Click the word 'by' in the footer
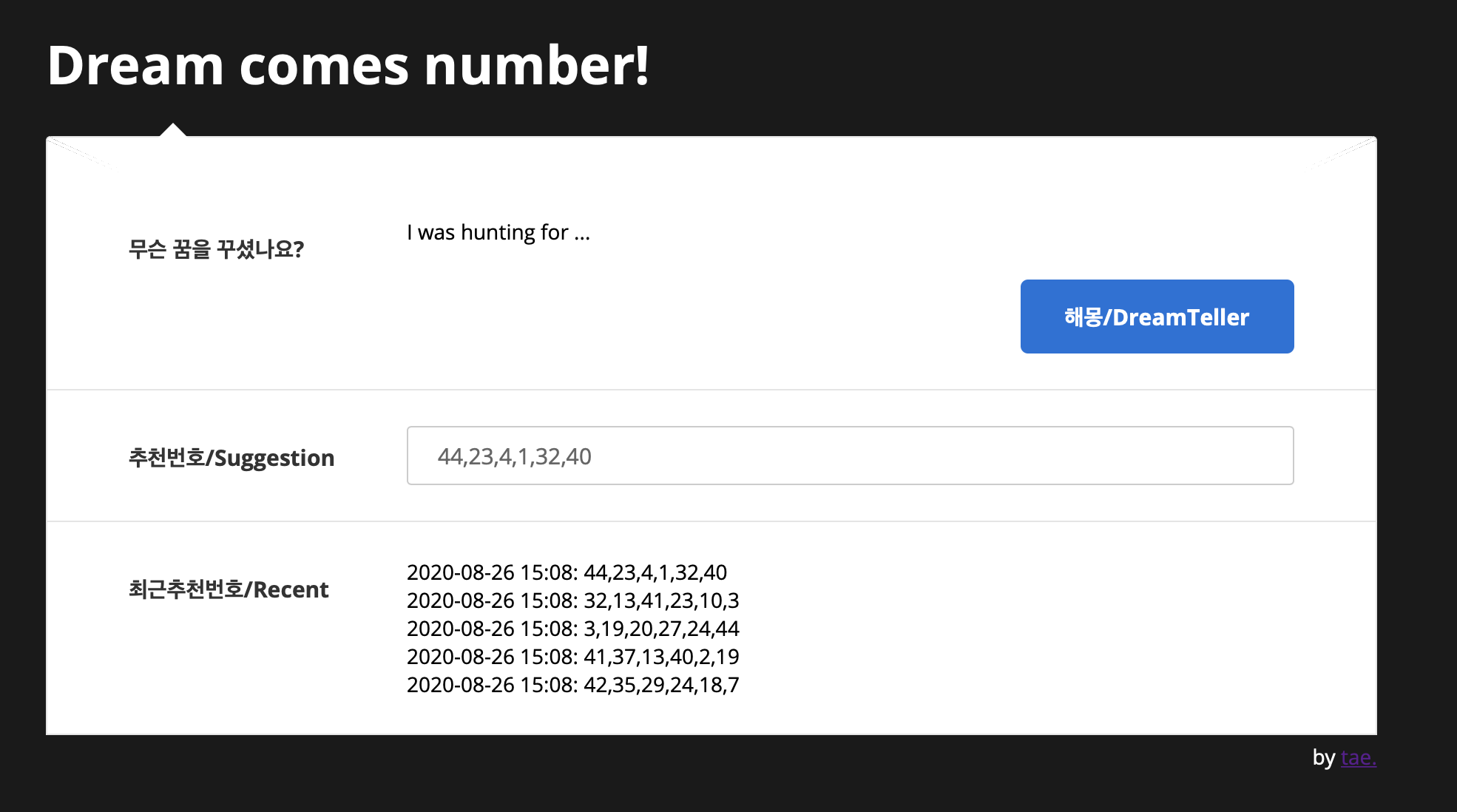Viewport: 1457px width, 812px height. click(x=1323, y=757)
